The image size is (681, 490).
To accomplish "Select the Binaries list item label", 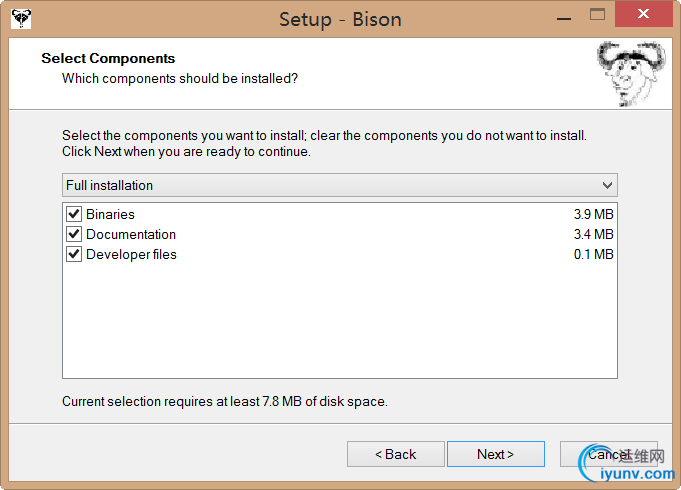I will click(110, 214).
